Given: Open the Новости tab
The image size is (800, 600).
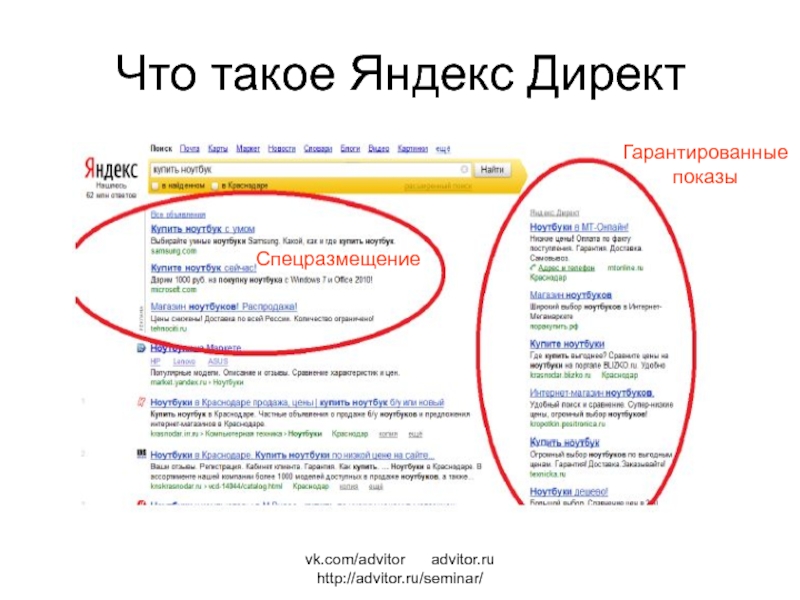Looking at the screenshot, I should 282,148.
